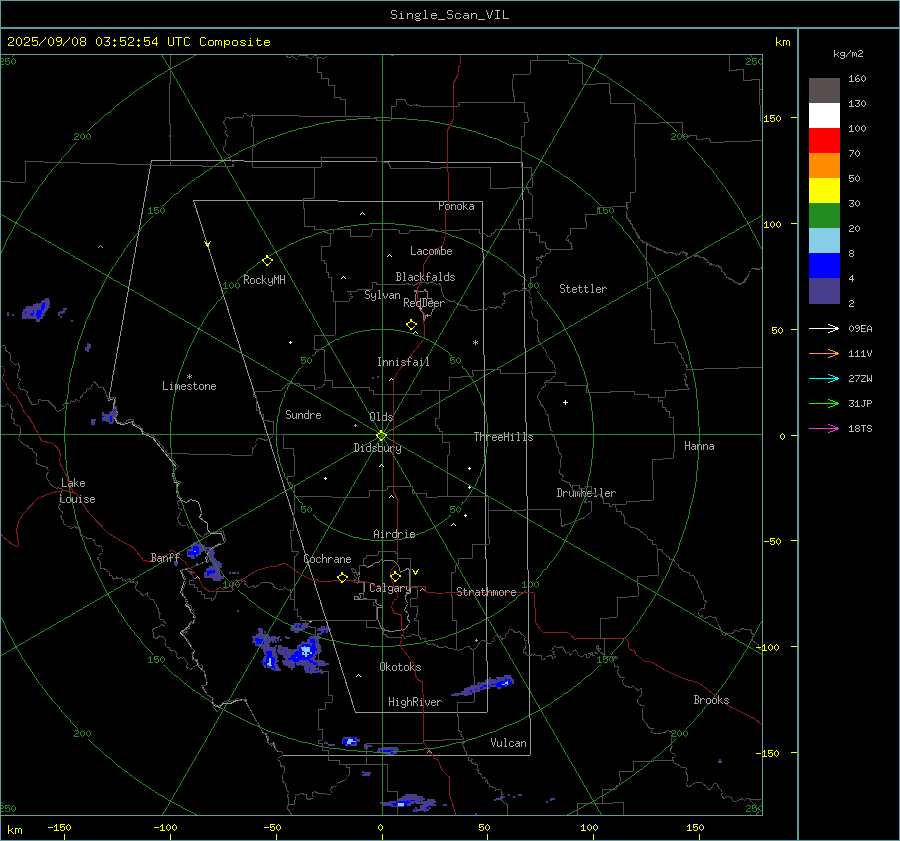Image resolution: width=900 pixels, height=841 pixels.
Task: Click the Single_Scan_VIL title text
Action: [x=449, y=15]
